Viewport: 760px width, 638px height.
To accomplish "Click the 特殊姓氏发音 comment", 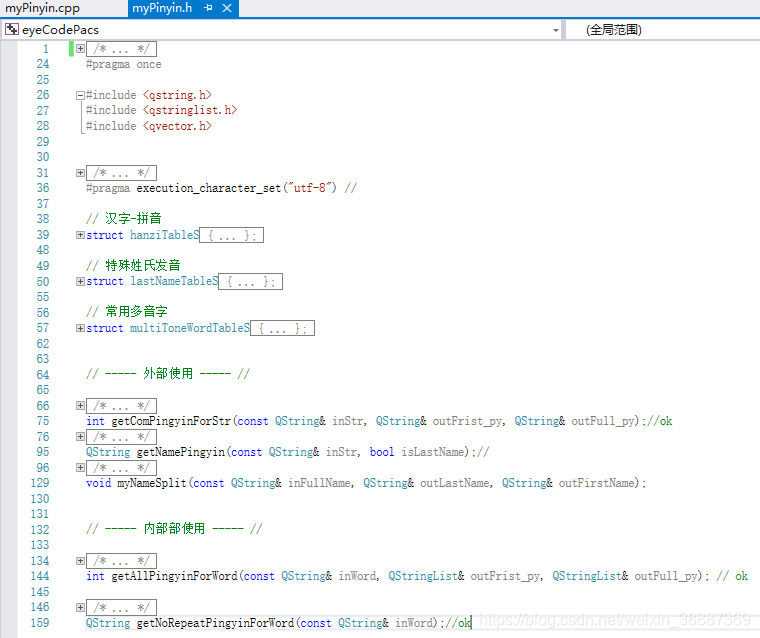I will point(133,265).
